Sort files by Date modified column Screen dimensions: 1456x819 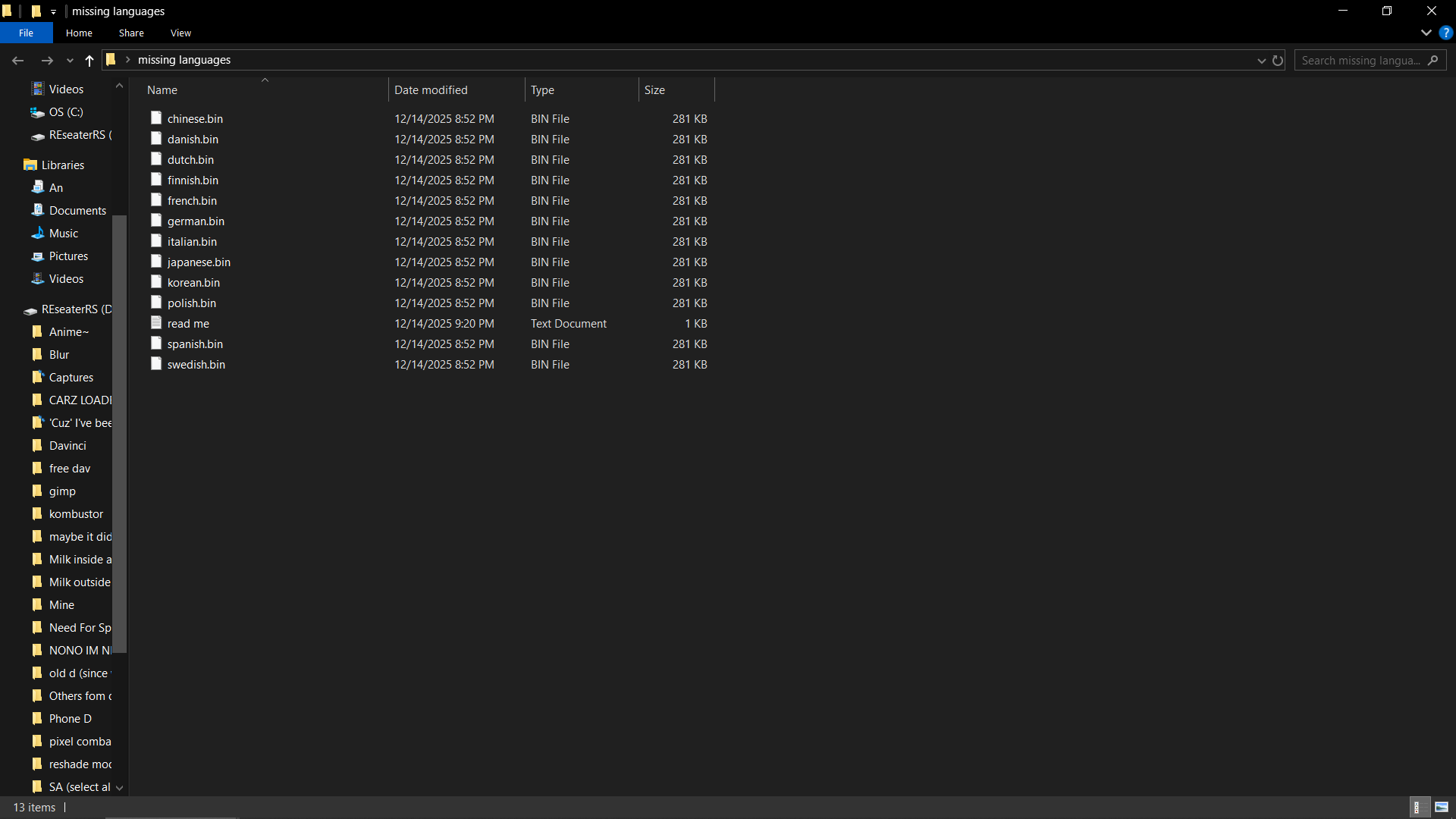(431, 90)
